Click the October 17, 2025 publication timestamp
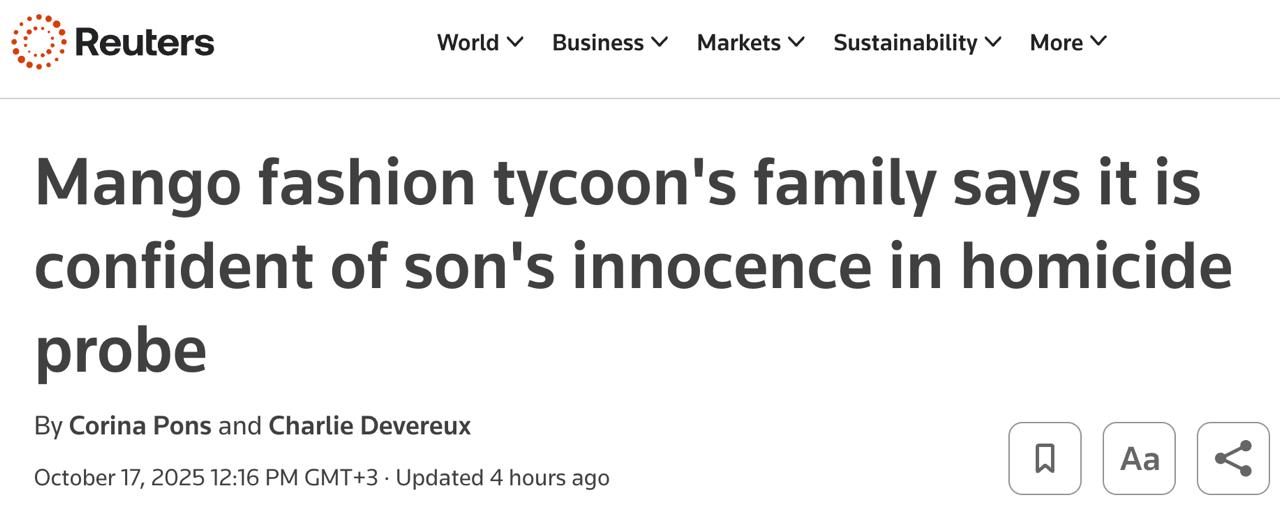 point(205,478)
